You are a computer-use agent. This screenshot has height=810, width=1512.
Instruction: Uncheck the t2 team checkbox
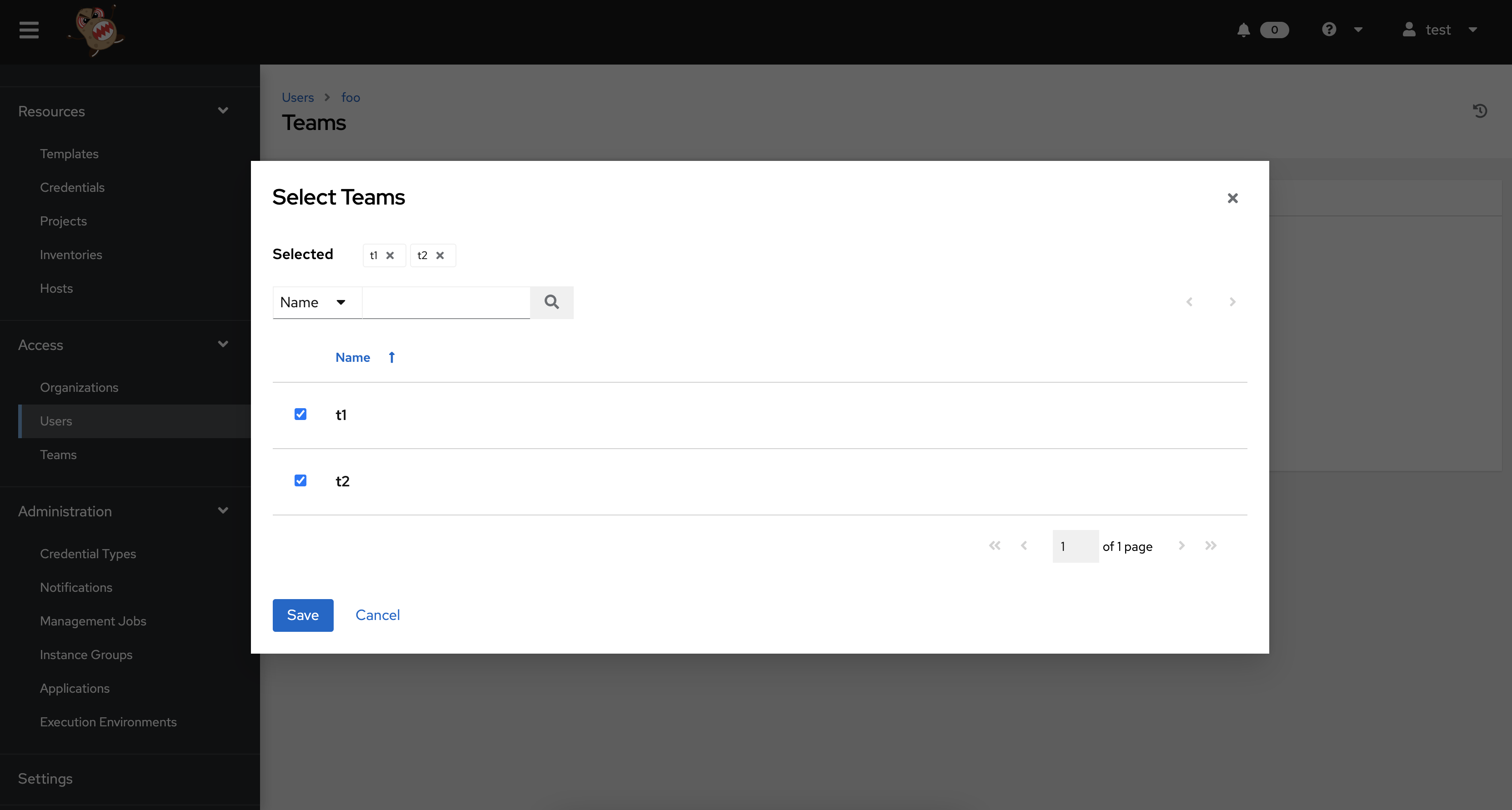pos(300,481)
